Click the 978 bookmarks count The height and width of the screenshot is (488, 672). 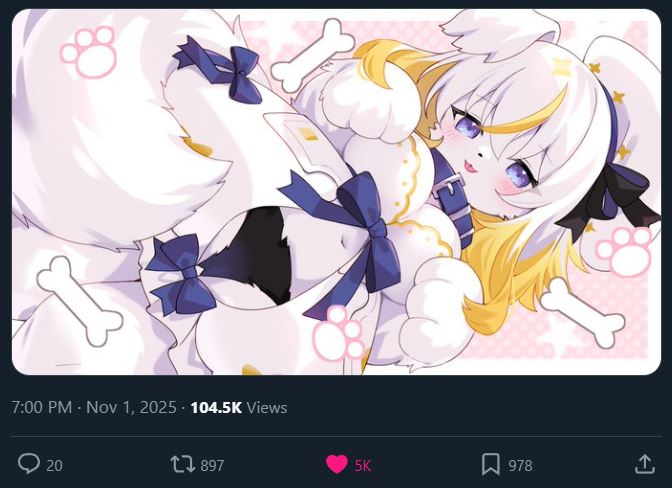pos(520,466)
